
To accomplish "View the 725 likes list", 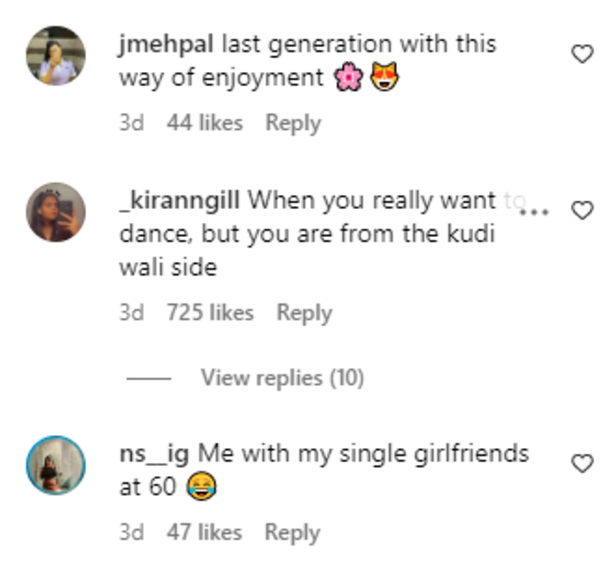I will pyautogui.click(x=210, y=313).
